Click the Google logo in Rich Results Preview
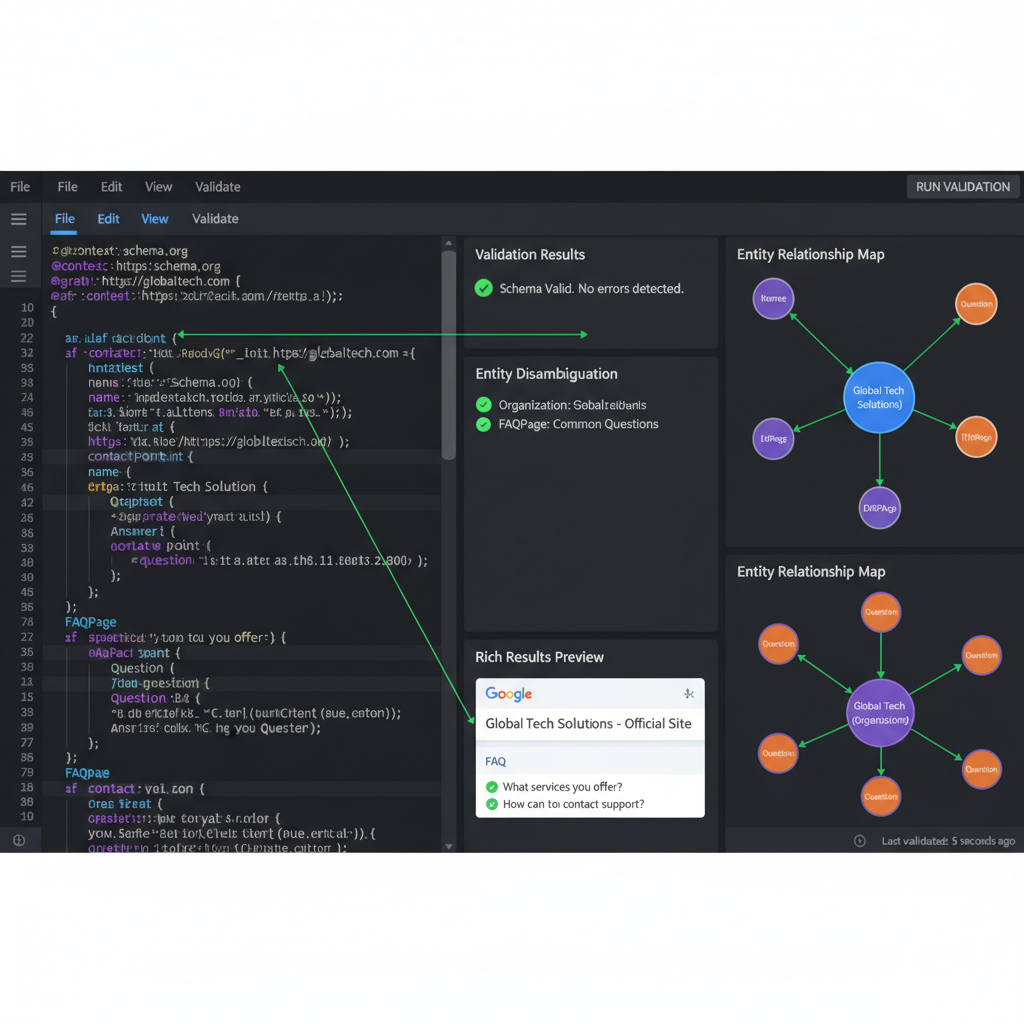 [x=508, y=693]
